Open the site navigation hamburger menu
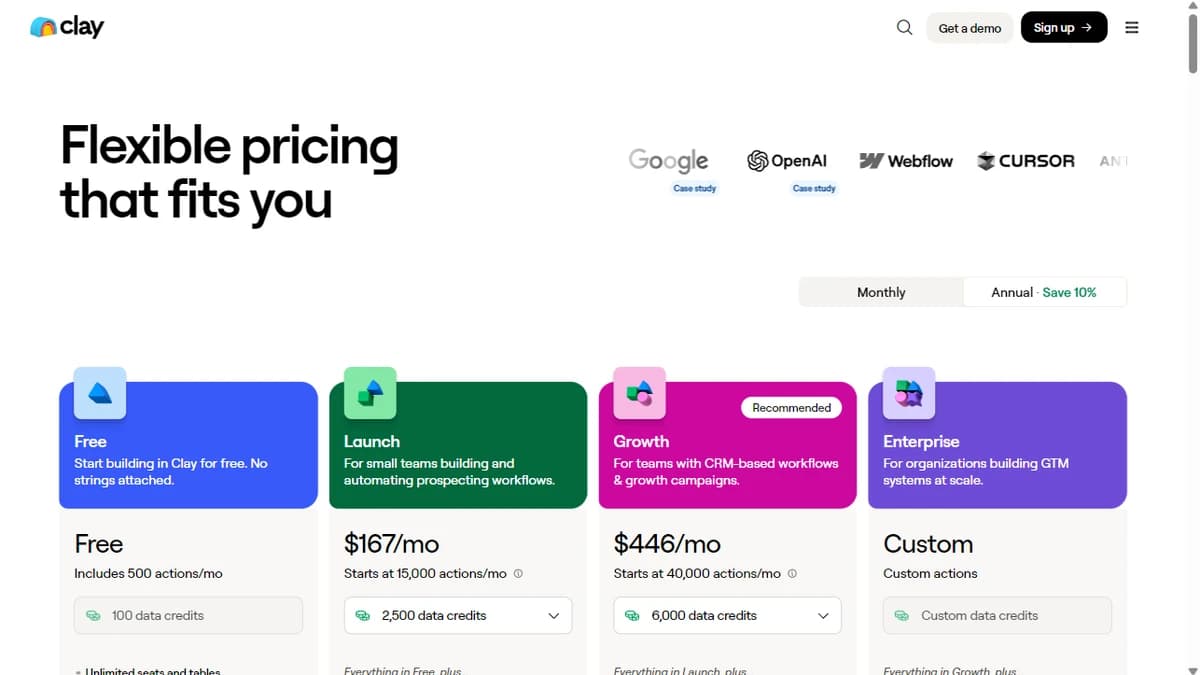Screen dimensions: 1200x675 tap(1132, 27)
